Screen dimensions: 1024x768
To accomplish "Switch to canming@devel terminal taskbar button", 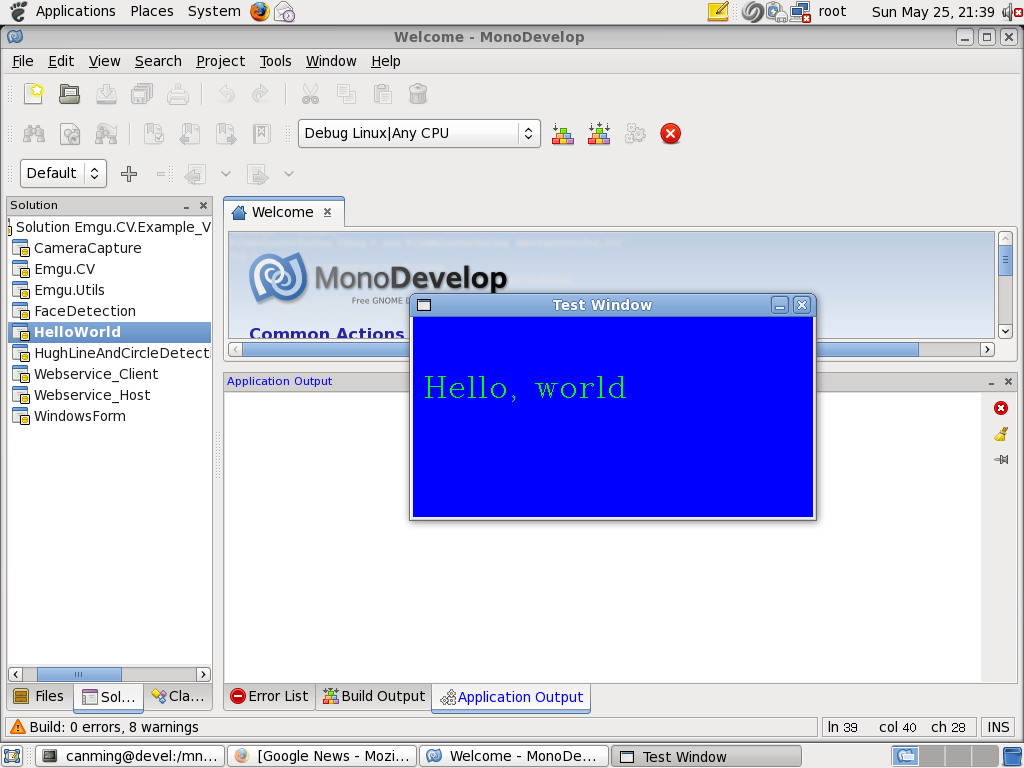I will point(129,756).
